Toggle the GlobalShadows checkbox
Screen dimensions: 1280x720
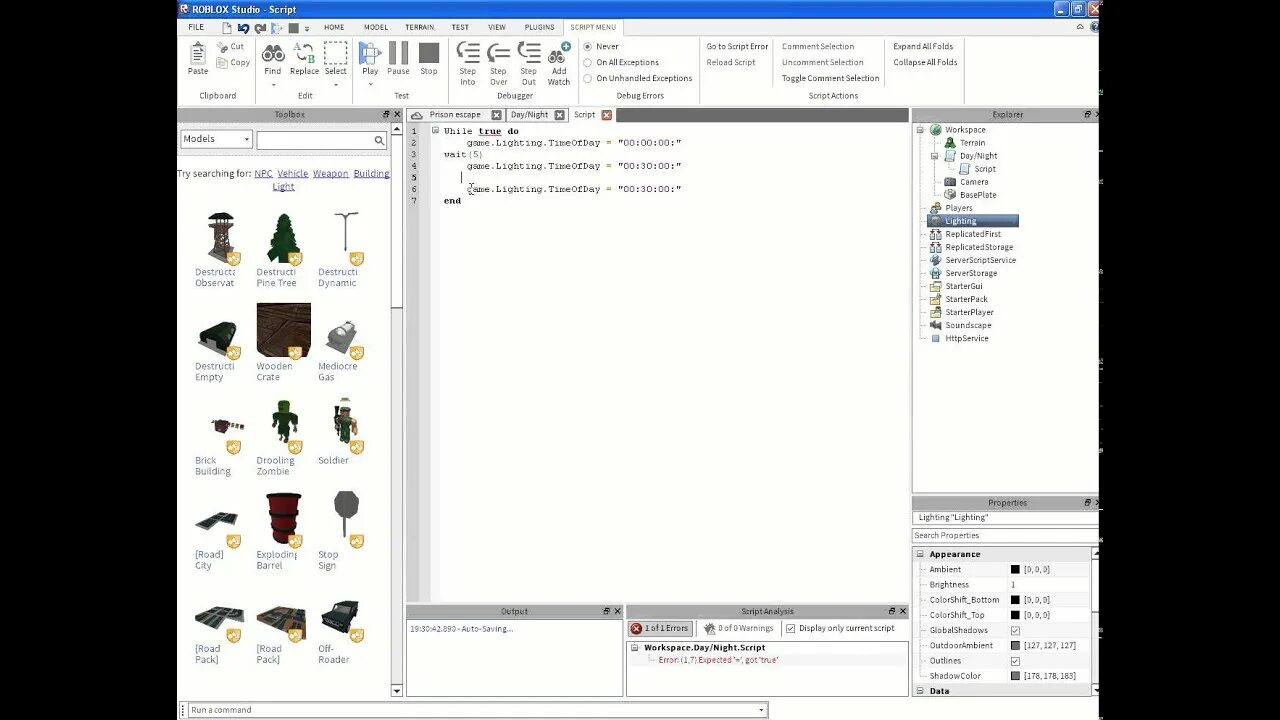1015,630
